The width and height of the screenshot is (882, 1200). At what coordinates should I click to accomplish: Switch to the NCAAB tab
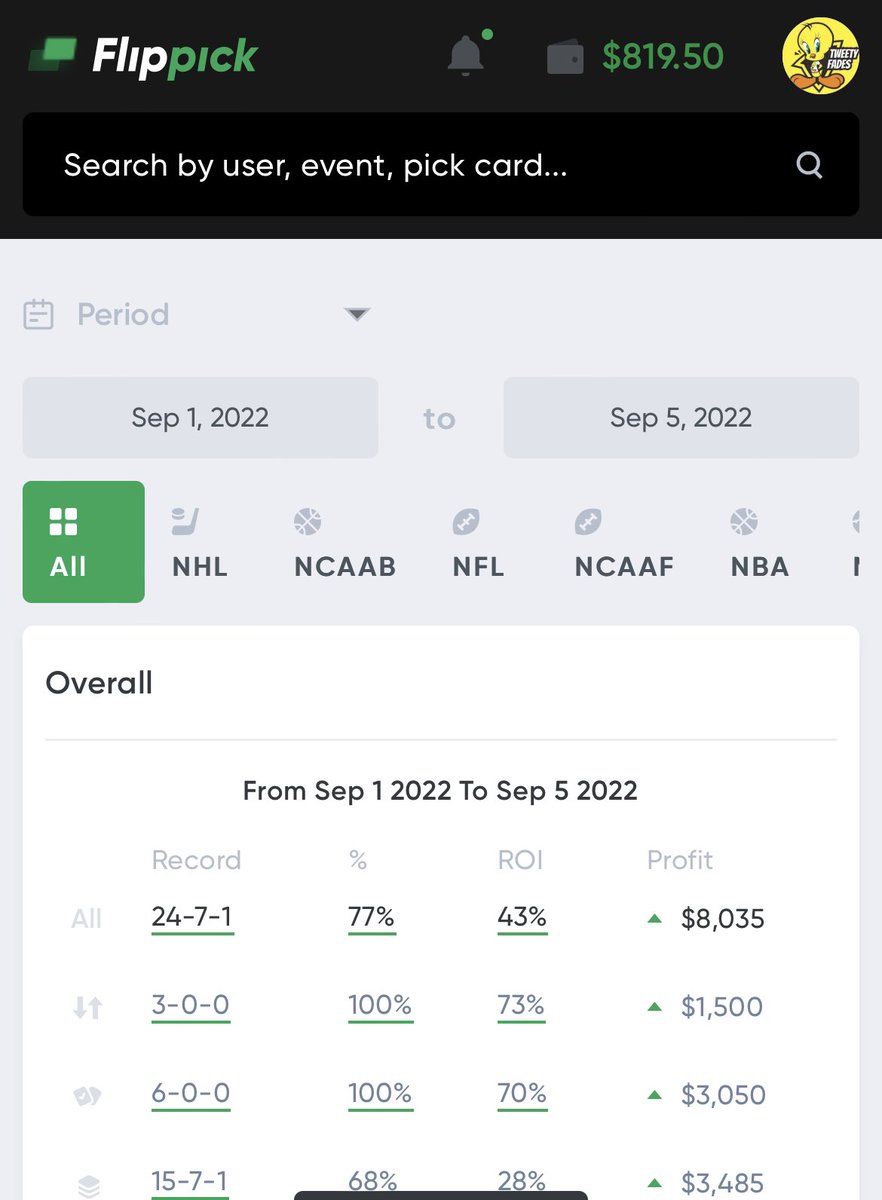point(345,543)
